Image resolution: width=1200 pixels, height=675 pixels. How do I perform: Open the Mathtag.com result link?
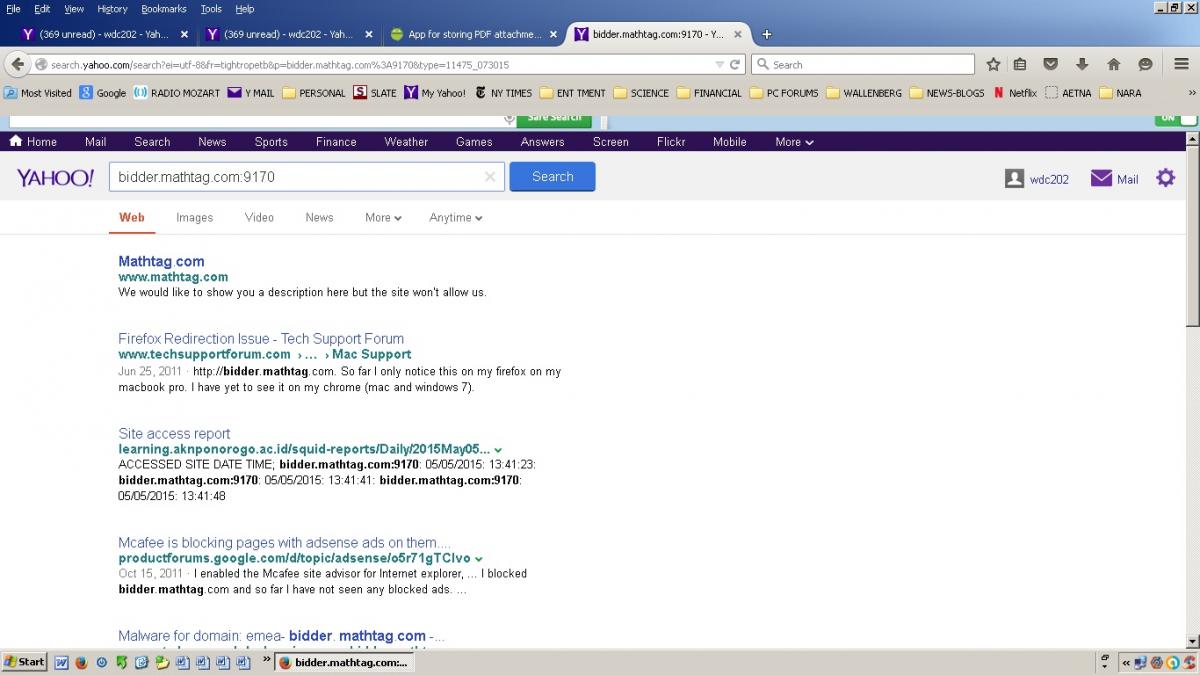coord(161,261)
